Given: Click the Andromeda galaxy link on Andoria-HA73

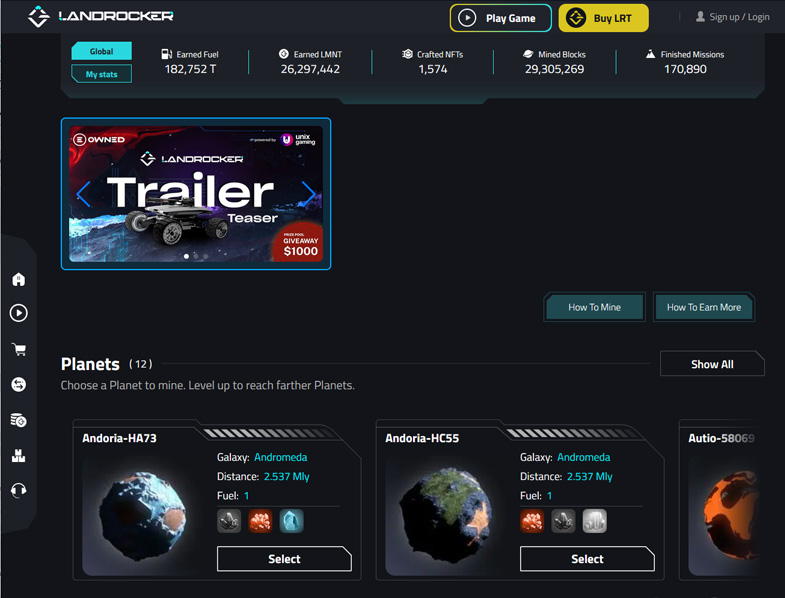Looking at the screenshot, I should point(280,457).
